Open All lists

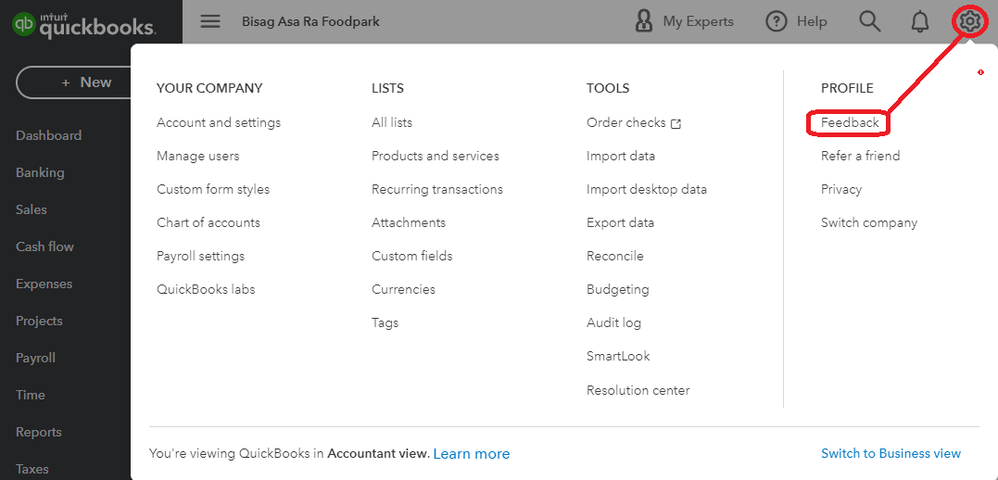pyautogui.click(x=391, y=122)
